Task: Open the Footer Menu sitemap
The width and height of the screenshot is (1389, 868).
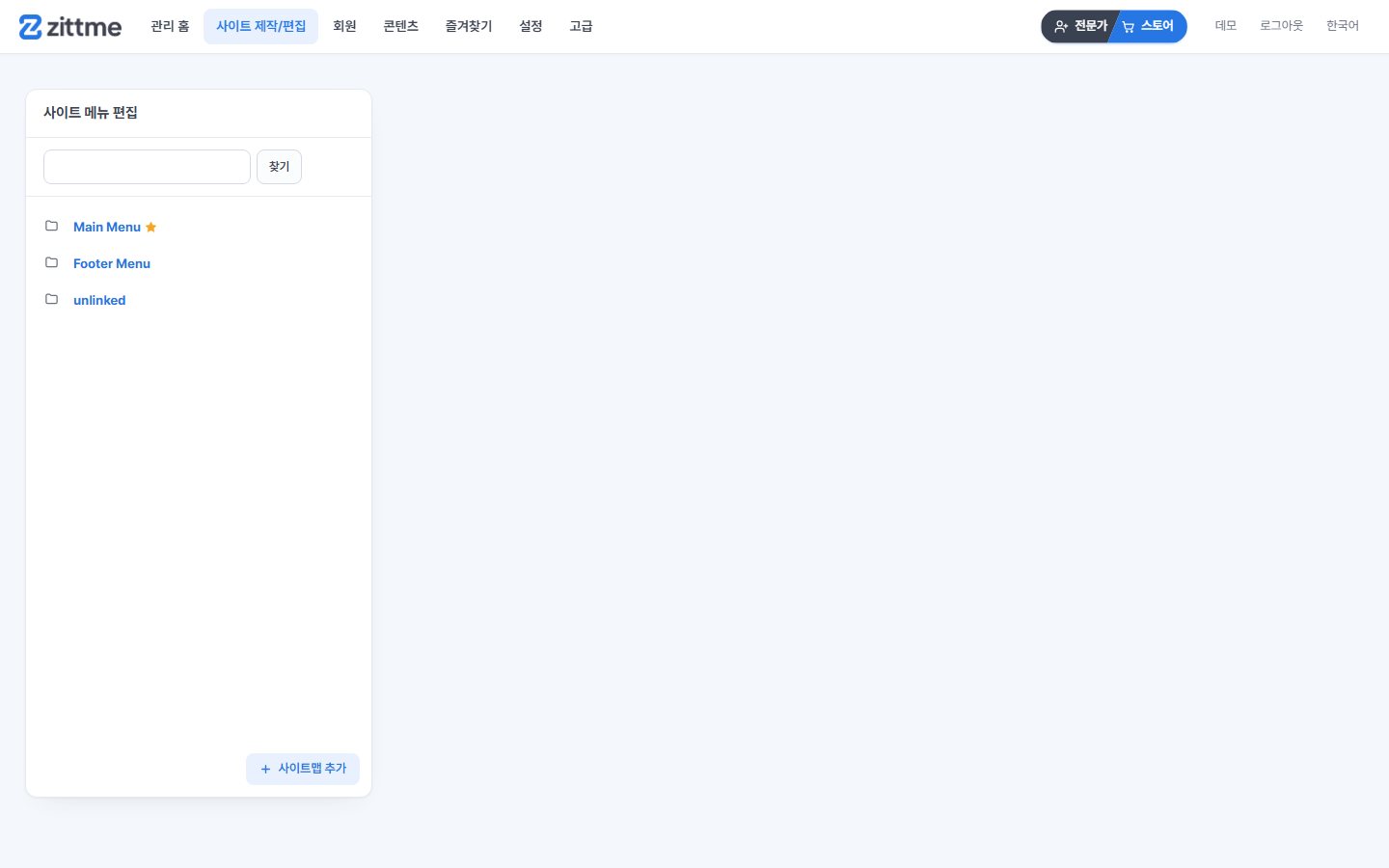Action: point(112,263)
